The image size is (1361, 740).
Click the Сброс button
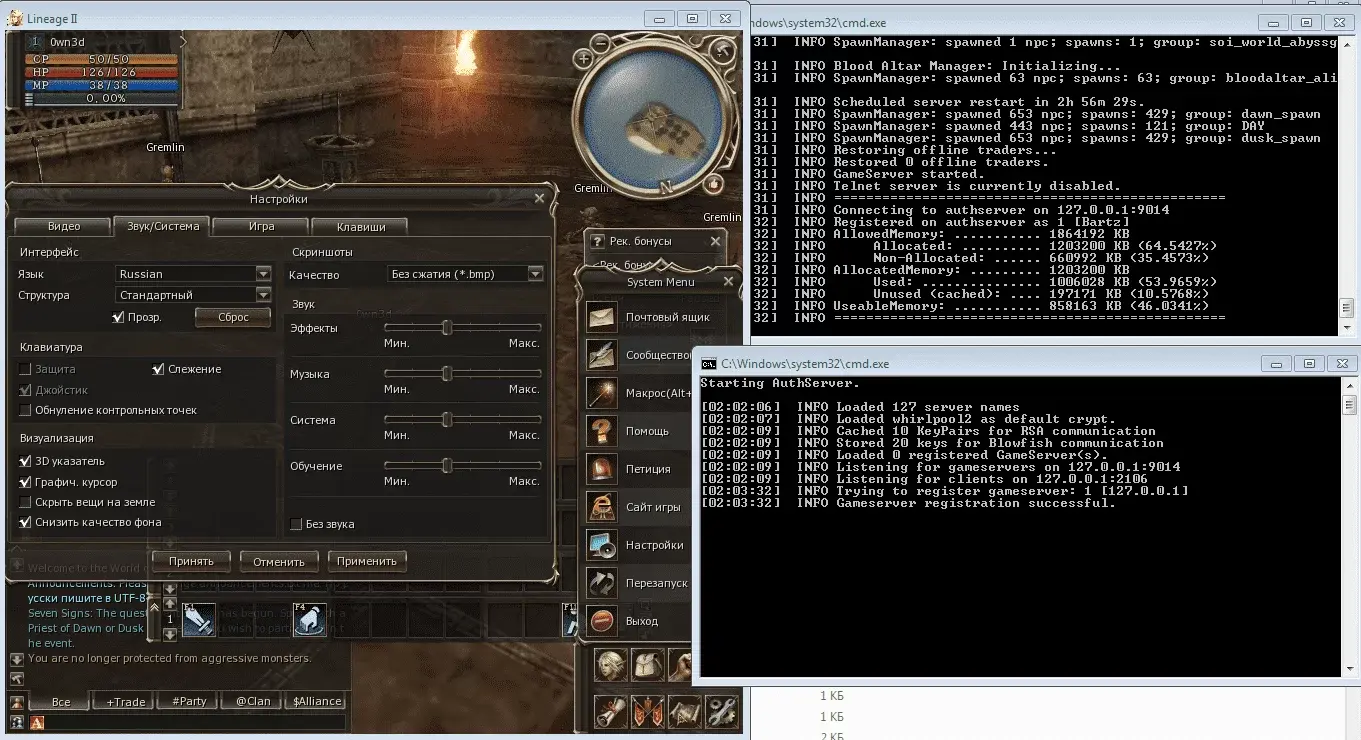click(231, 317)
